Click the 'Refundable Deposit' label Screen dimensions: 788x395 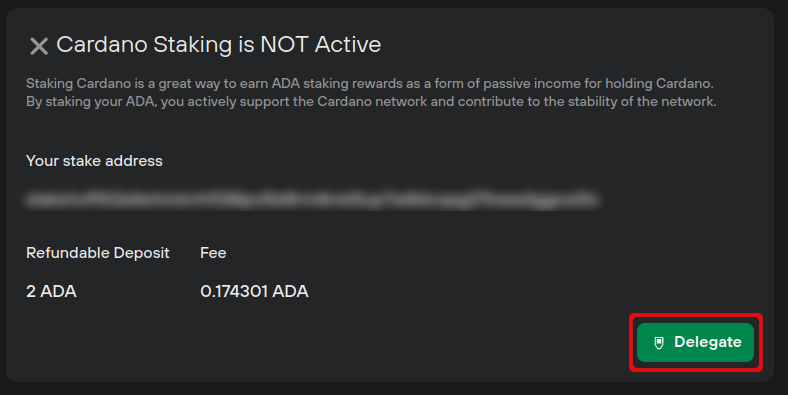[97, 253]
